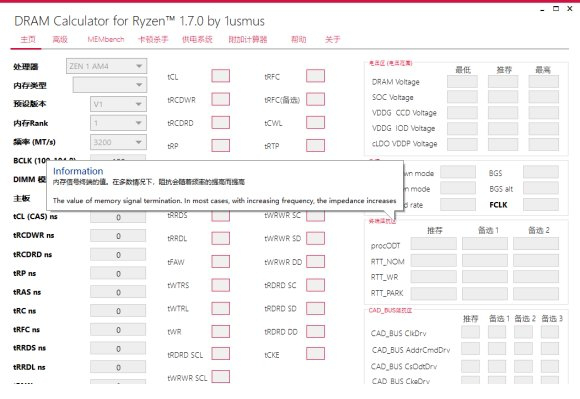Screen dimensions: 580x399
Task: Open the 帮助 tab
Action: 299,39
